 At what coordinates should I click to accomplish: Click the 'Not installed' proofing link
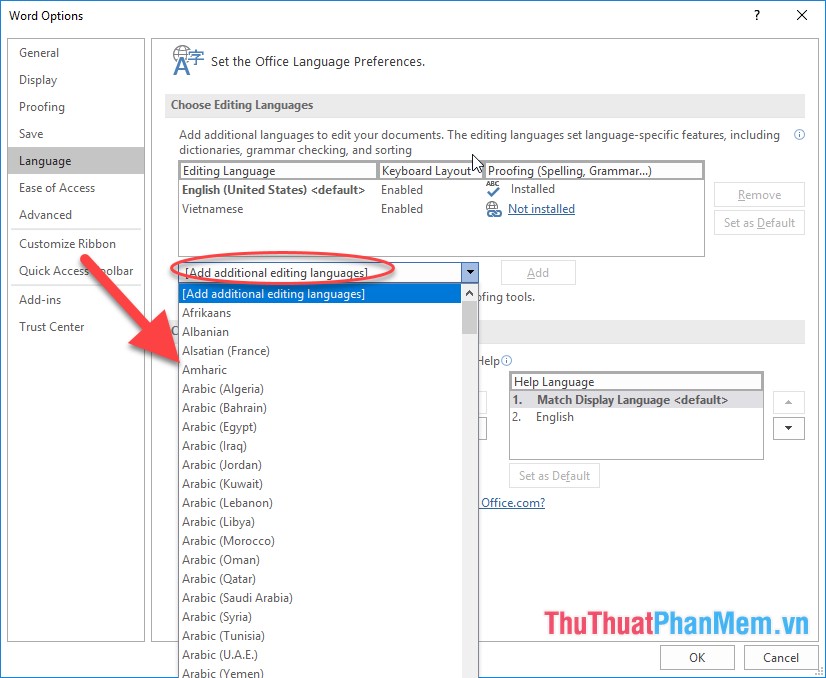coord(543,208)
